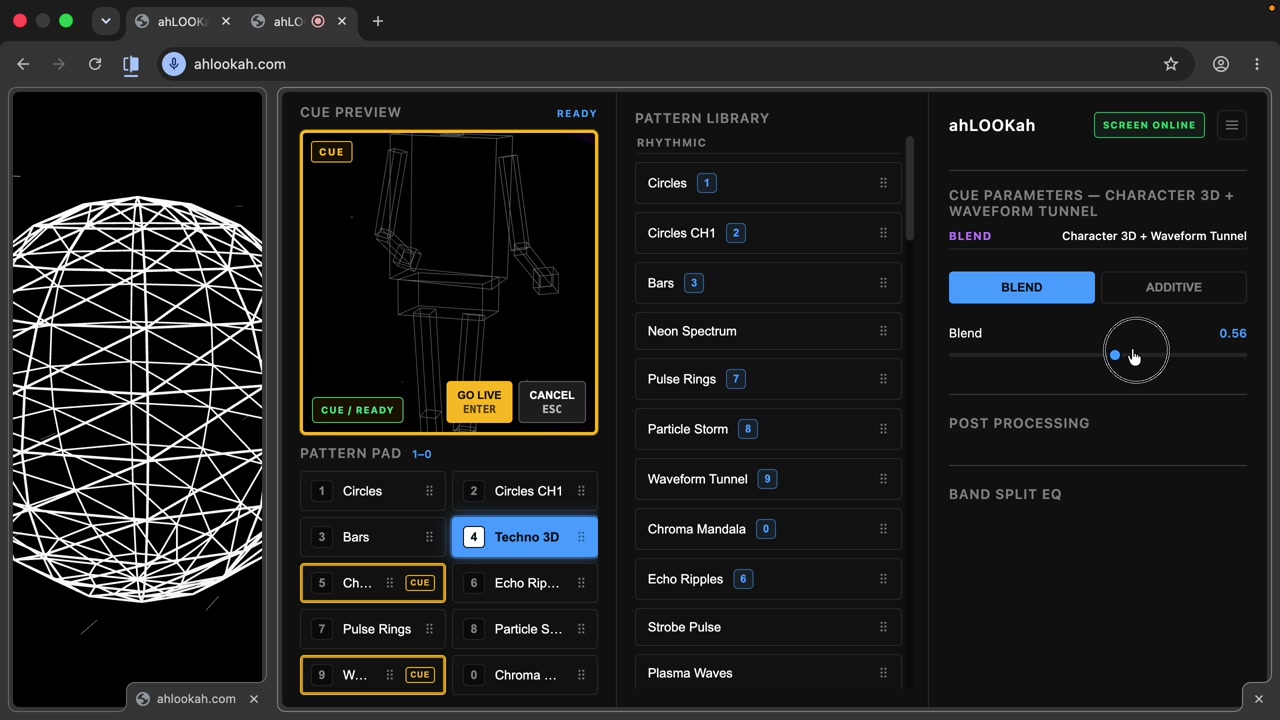This screenshot has height=720, width=1280.
Task: Open the tab search dropdown arrow
Action: 105,21
